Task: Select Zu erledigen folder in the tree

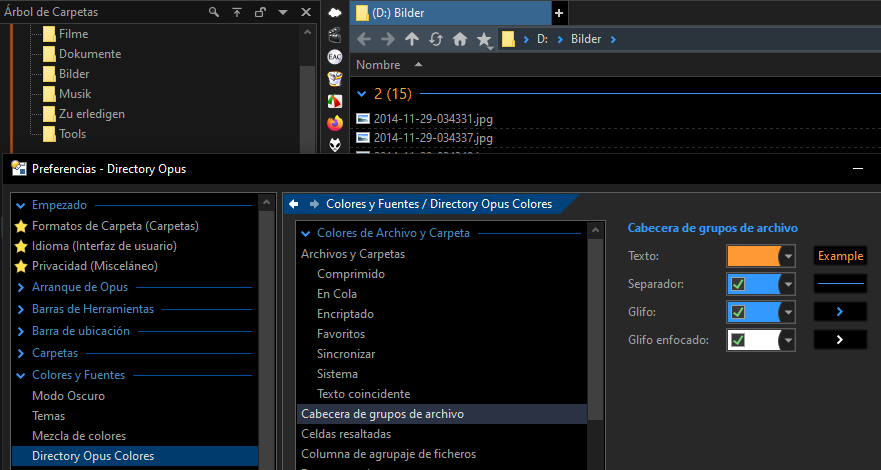Action: point(92,113)
